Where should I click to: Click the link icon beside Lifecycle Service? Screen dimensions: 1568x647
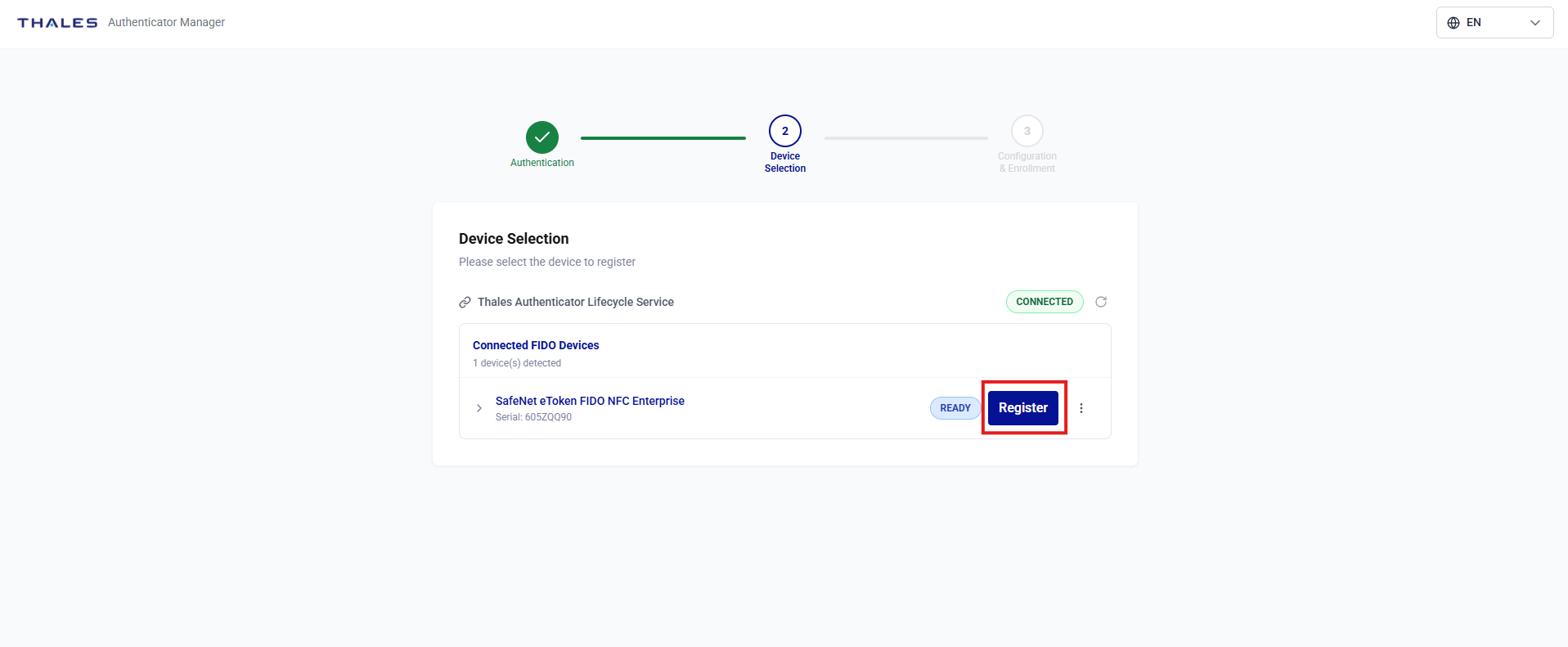pyautogui.click(x=465, y=302)
